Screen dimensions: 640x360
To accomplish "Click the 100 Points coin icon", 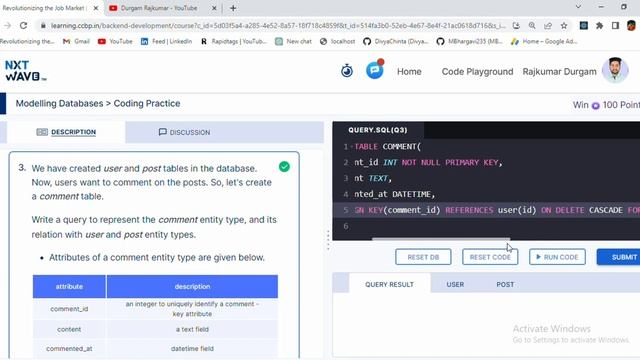I will click(x=596, y=106).
